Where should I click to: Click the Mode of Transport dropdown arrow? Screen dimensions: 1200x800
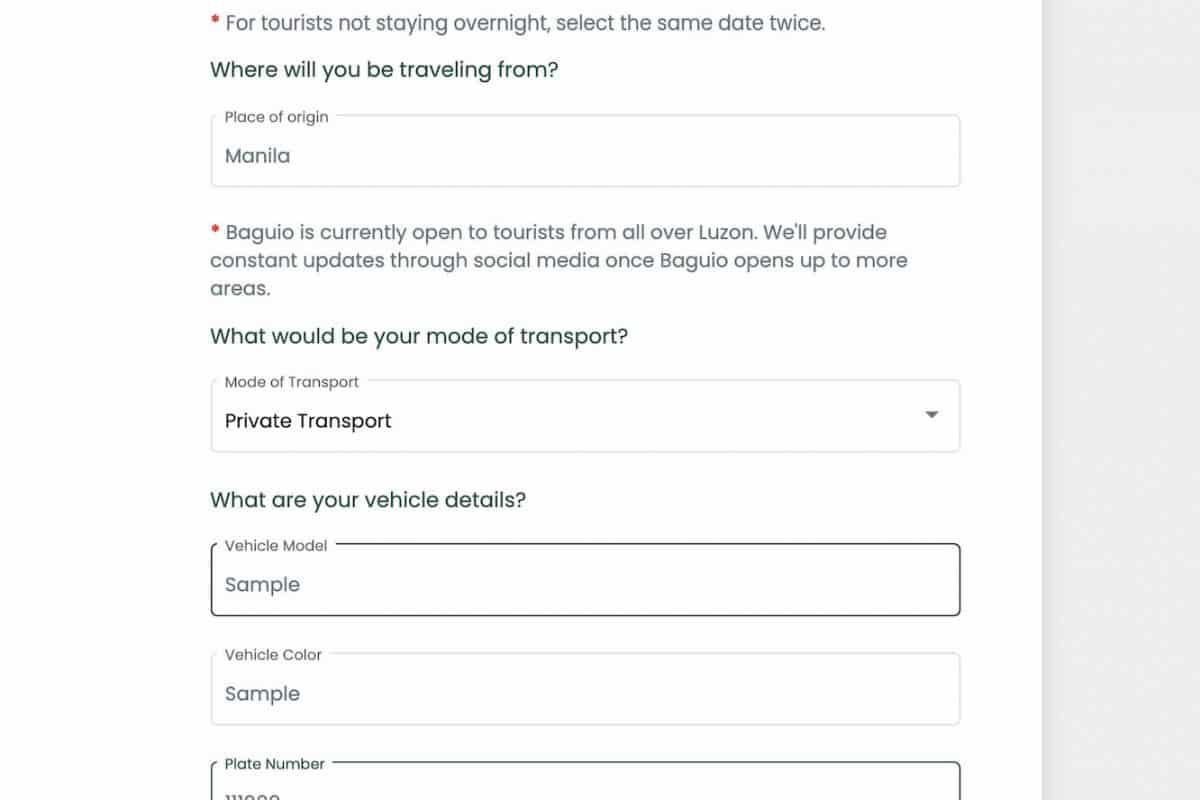pos(931,415)
